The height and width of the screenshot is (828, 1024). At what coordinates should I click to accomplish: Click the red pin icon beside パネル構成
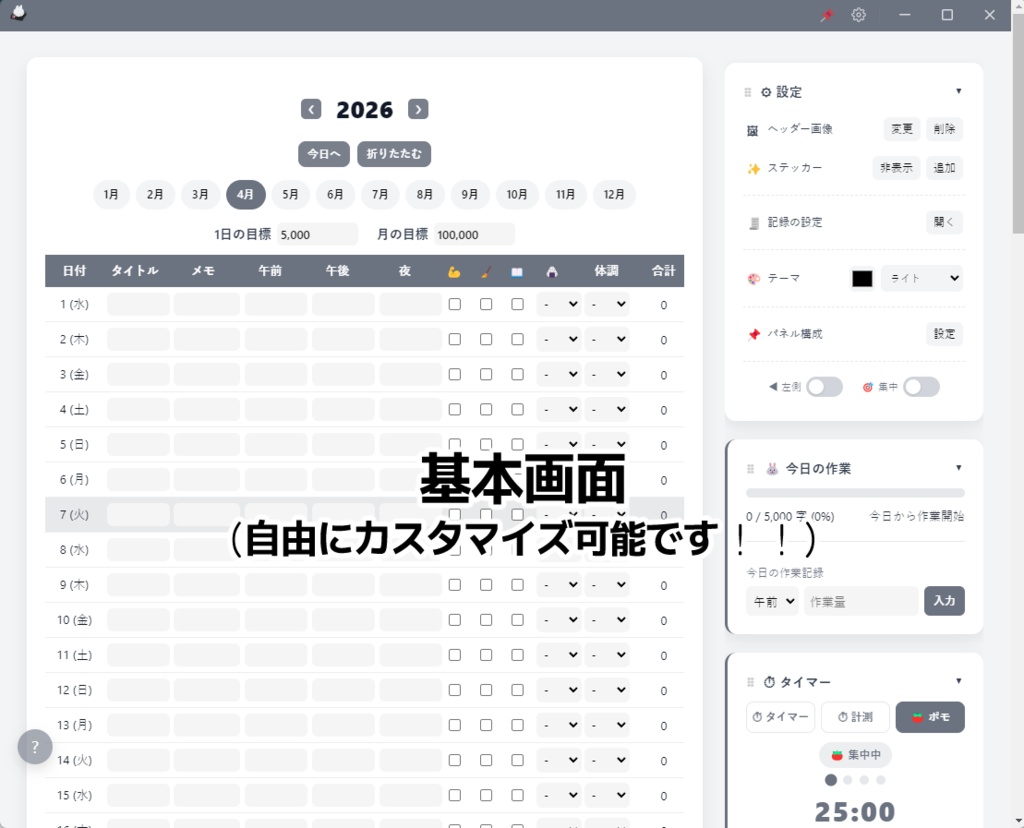coord(756,333)
